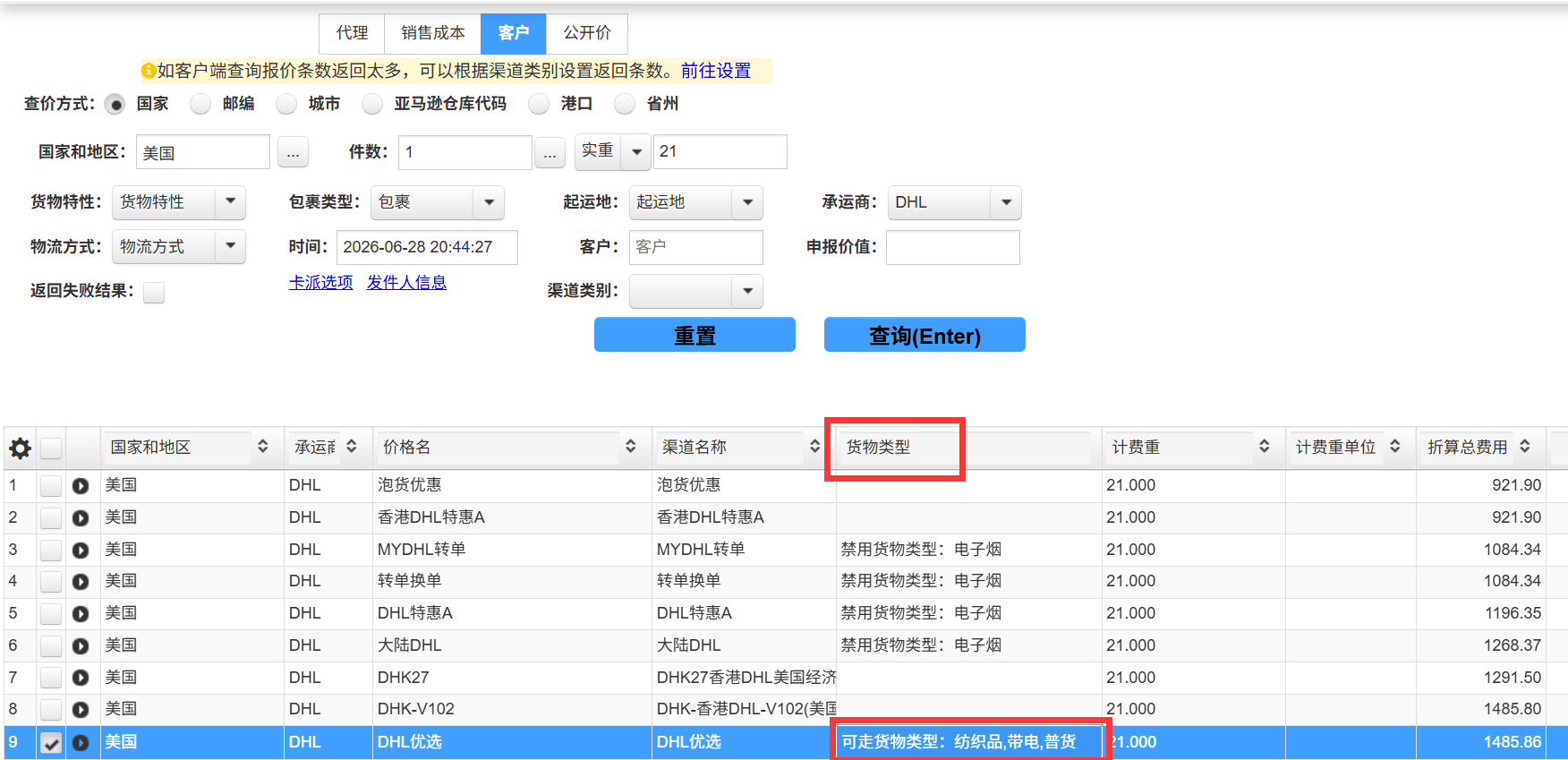Open 包裹类型 dropdown
Screen dimensions: 1568x760
point(438,202)
